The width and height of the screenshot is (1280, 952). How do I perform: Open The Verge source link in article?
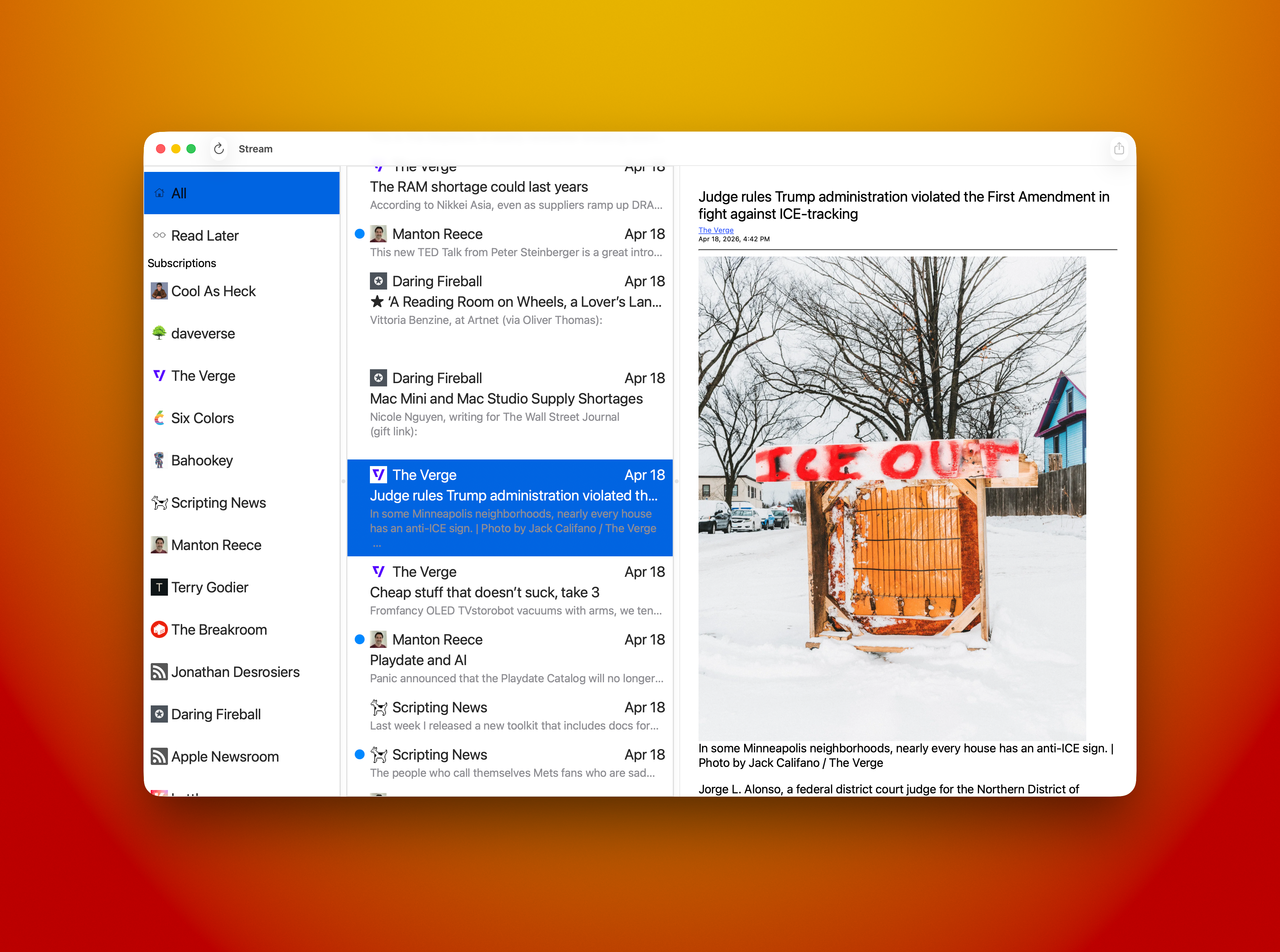tap(716, 230)
